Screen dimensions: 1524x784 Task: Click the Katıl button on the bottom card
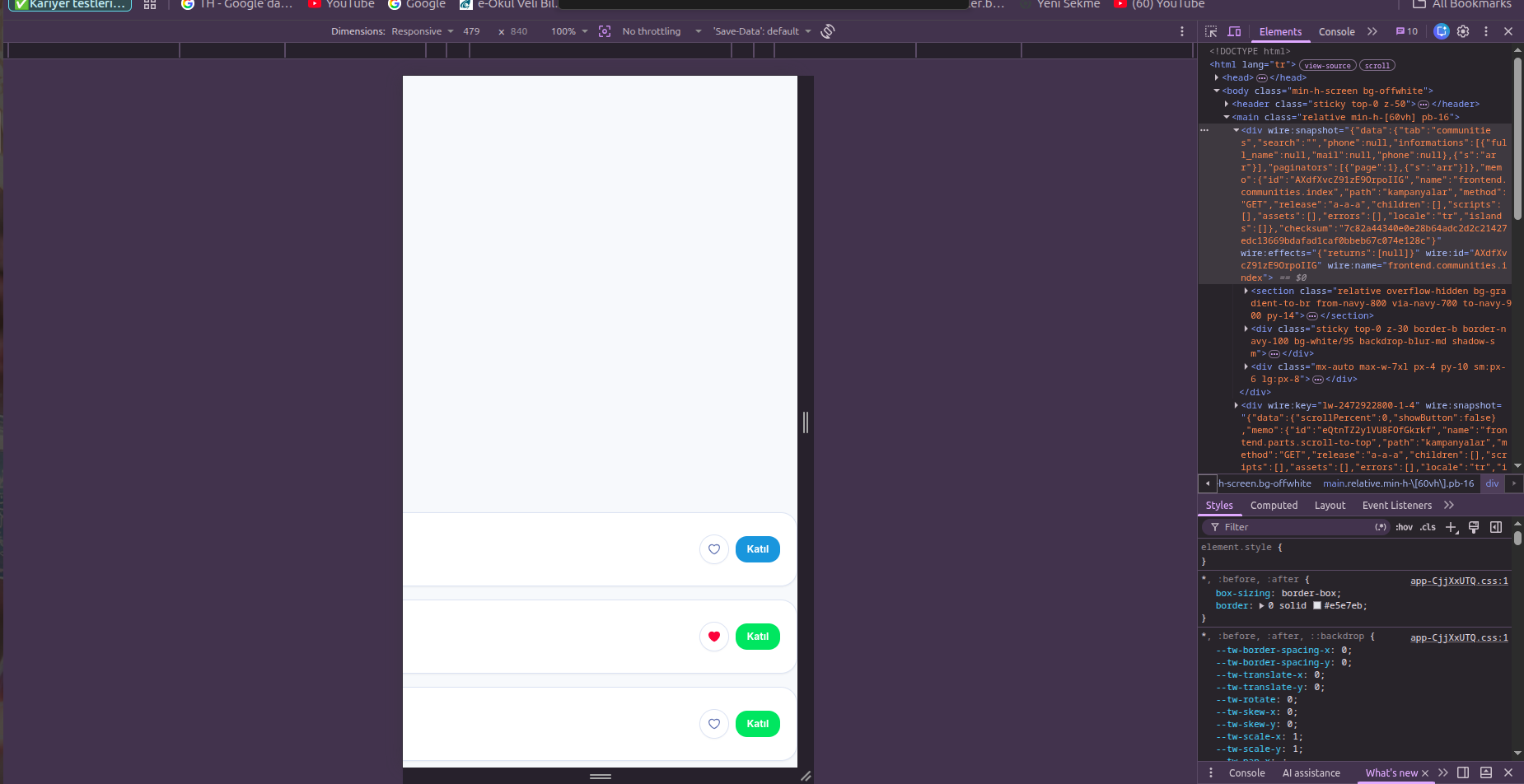(x=758, y=724)
